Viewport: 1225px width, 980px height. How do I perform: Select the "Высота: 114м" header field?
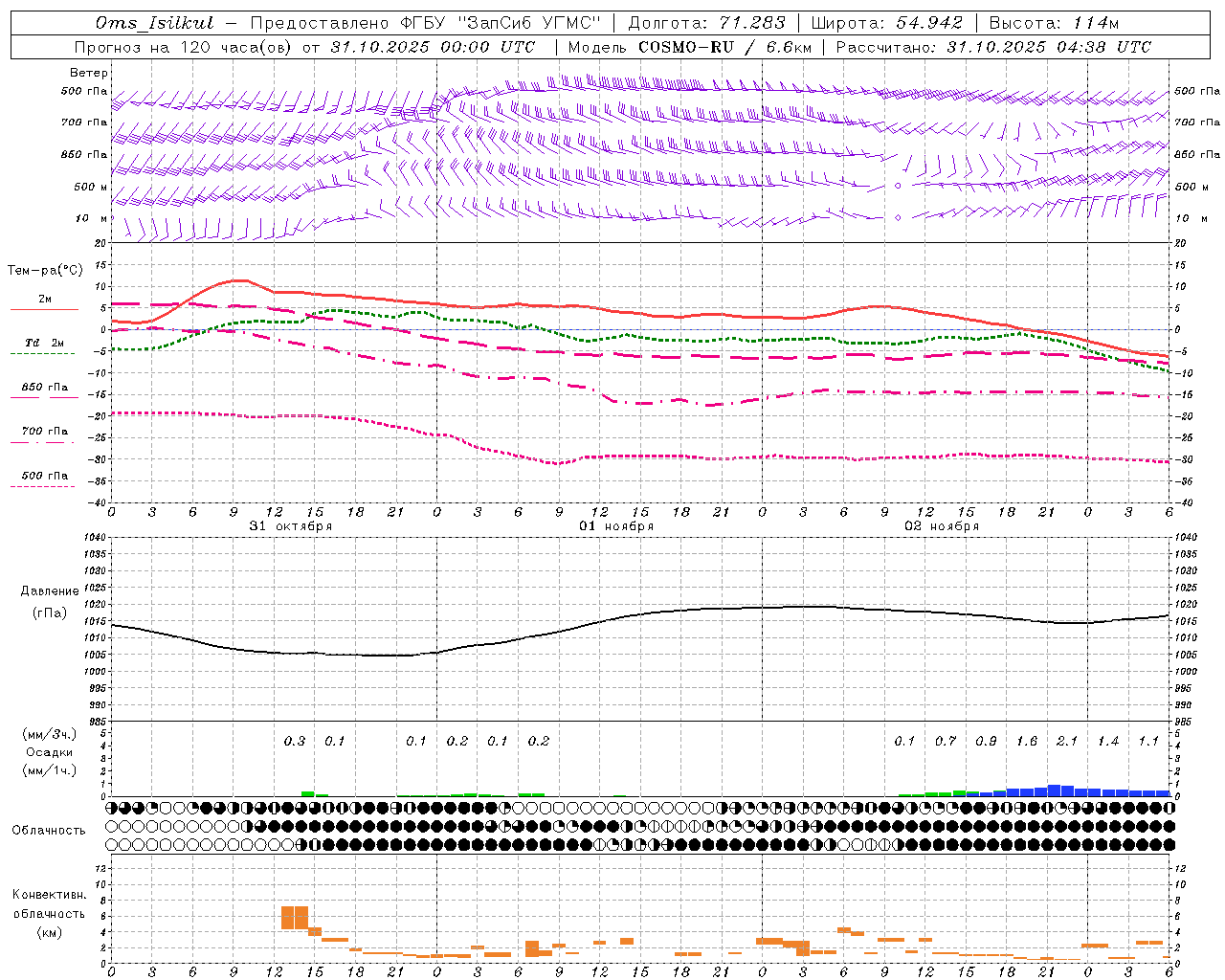1054,23
